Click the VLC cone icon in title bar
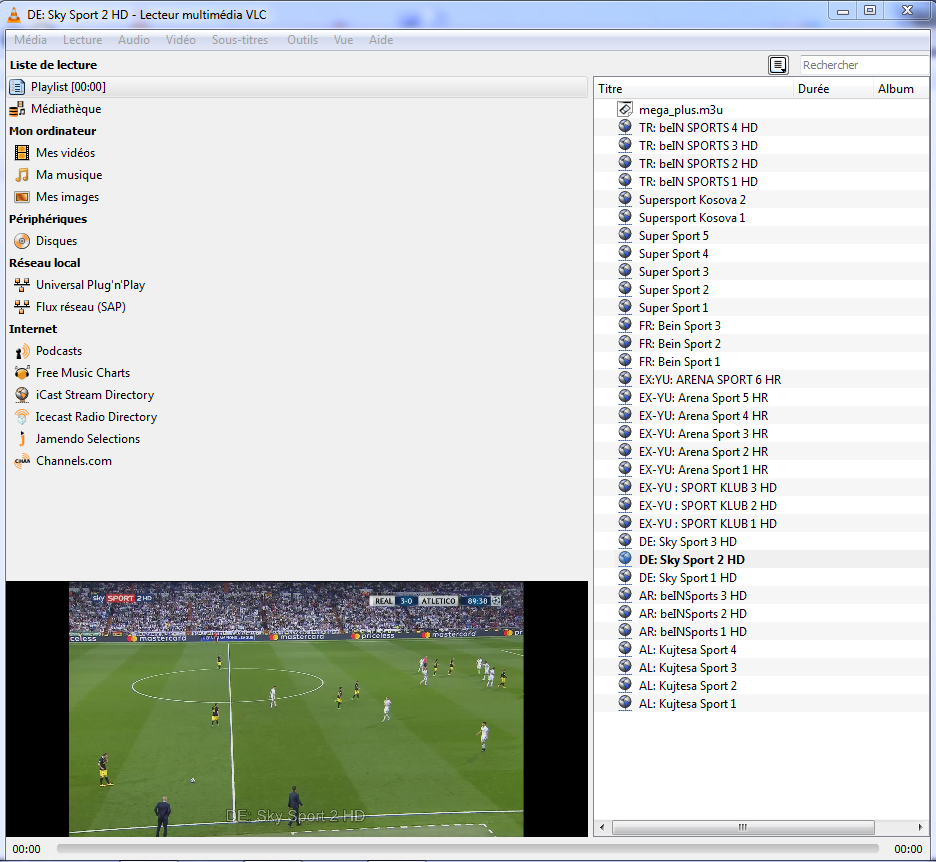Screen dimensions: 936x862 (x=13, y=14)
